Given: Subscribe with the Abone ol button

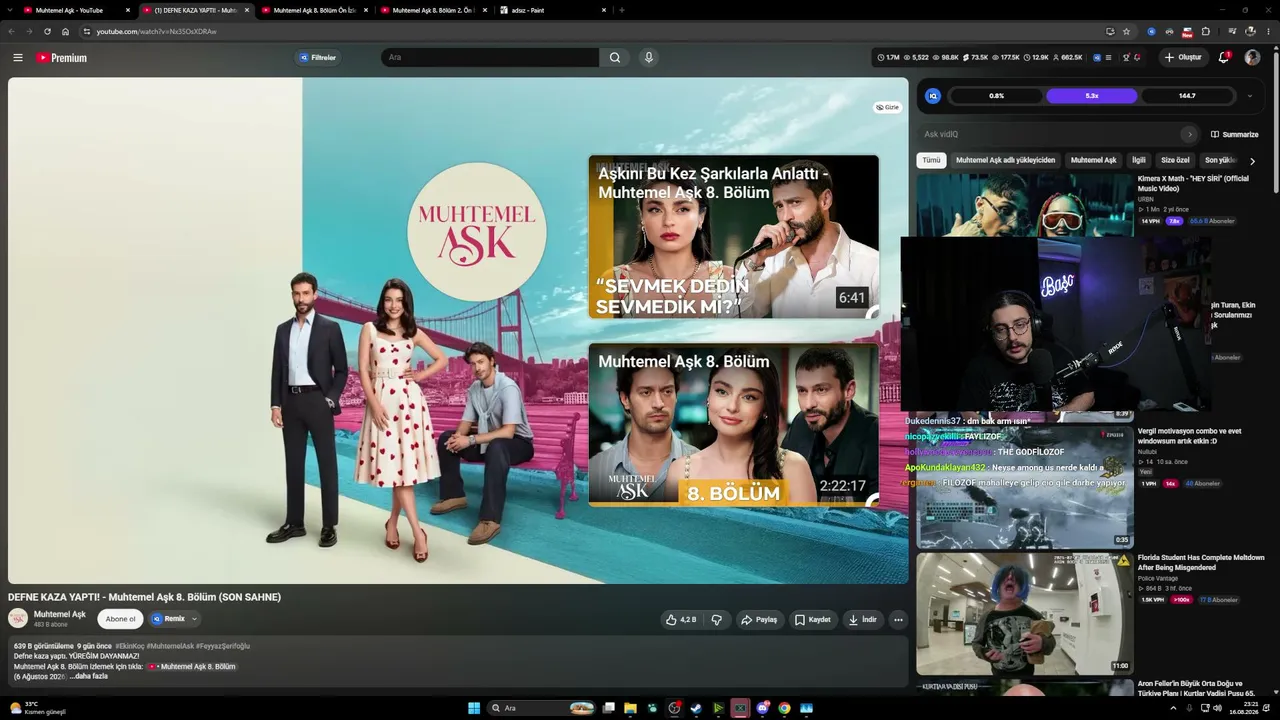Looking at the screenshot, I should point(121,619).
